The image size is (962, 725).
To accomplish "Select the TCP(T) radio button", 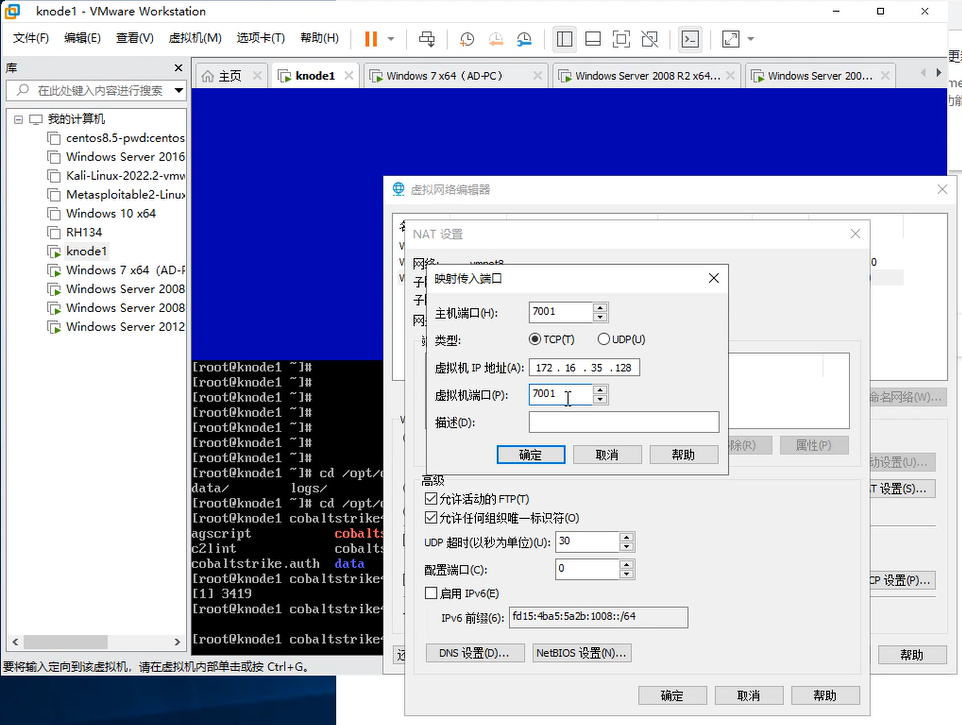I will click(x=534, y=339).
